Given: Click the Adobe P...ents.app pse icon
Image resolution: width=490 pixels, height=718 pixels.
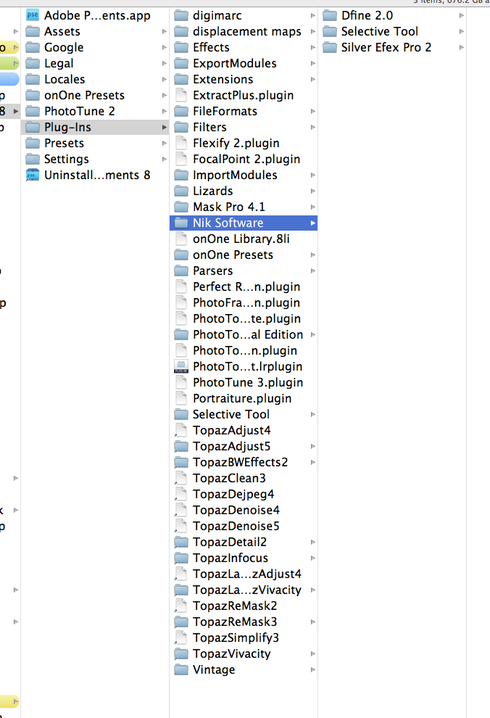Looking at the screenshot, I should (x=33, y=16).
